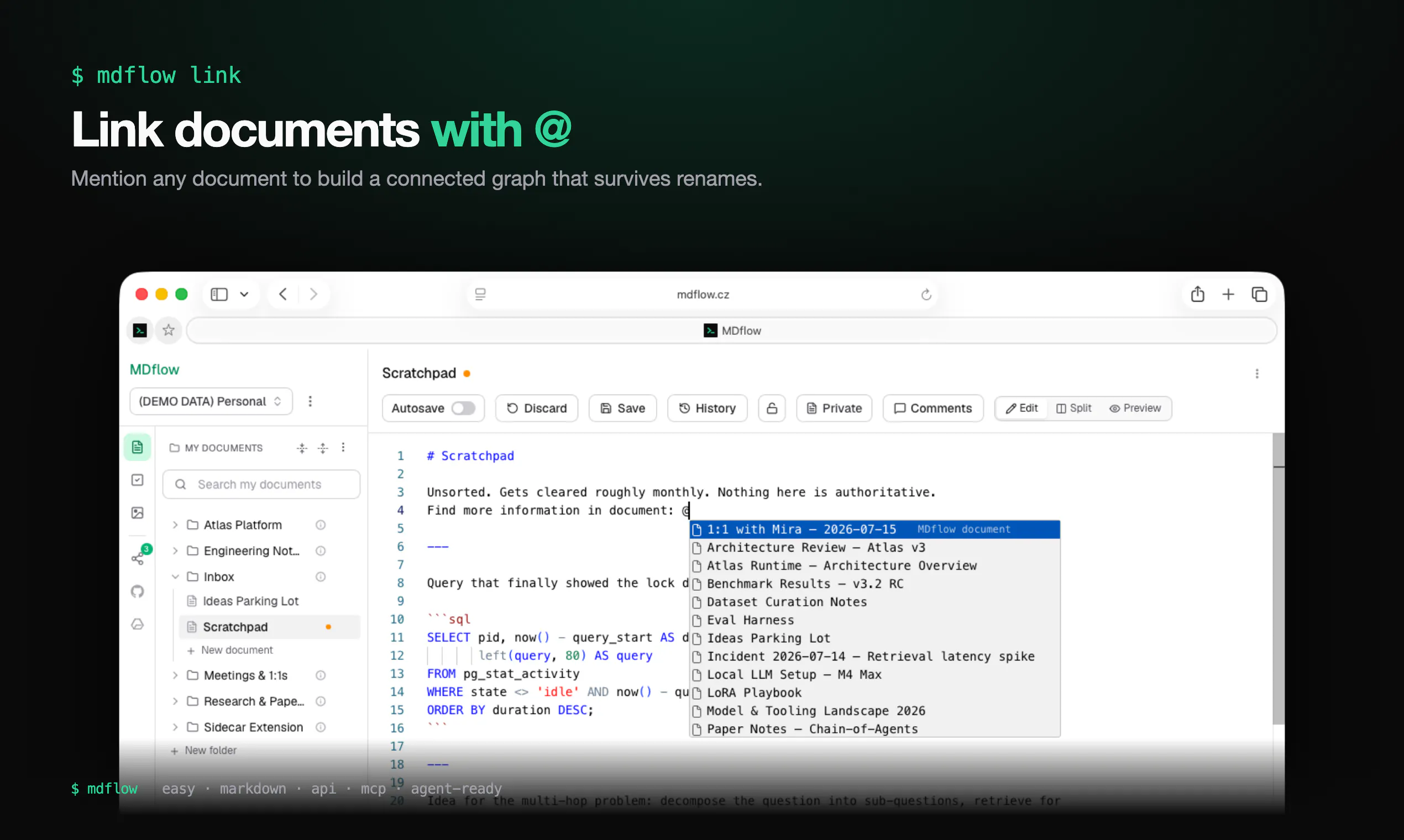Click the browser back arrow

[283, 295]
